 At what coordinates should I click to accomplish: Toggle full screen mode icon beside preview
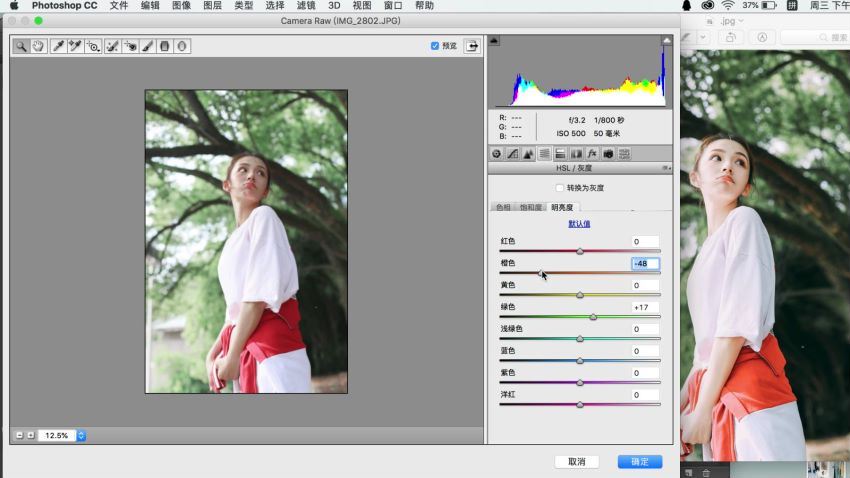[x=470, y=46]
